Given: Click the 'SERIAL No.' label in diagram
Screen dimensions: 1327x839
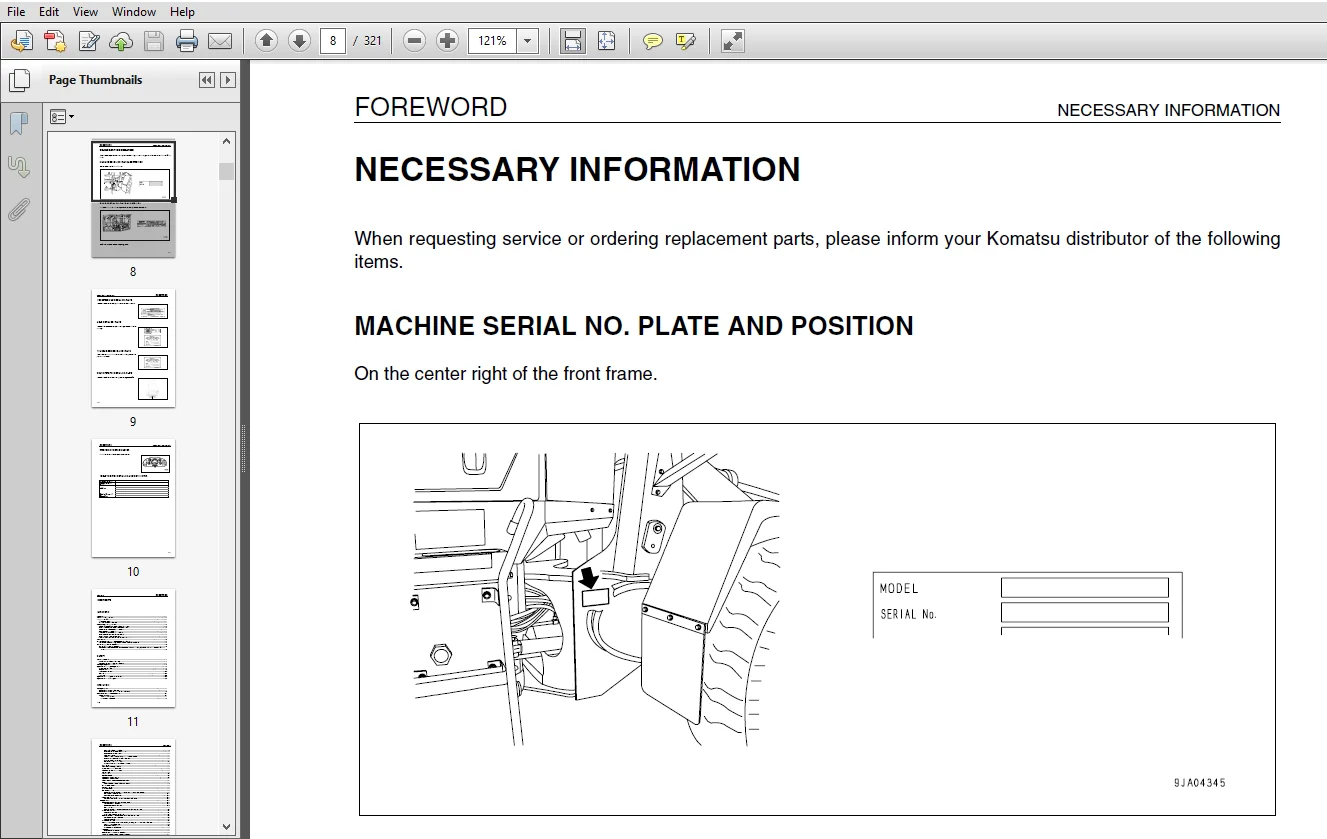Looking at the screenshot, I should [908, 614].
